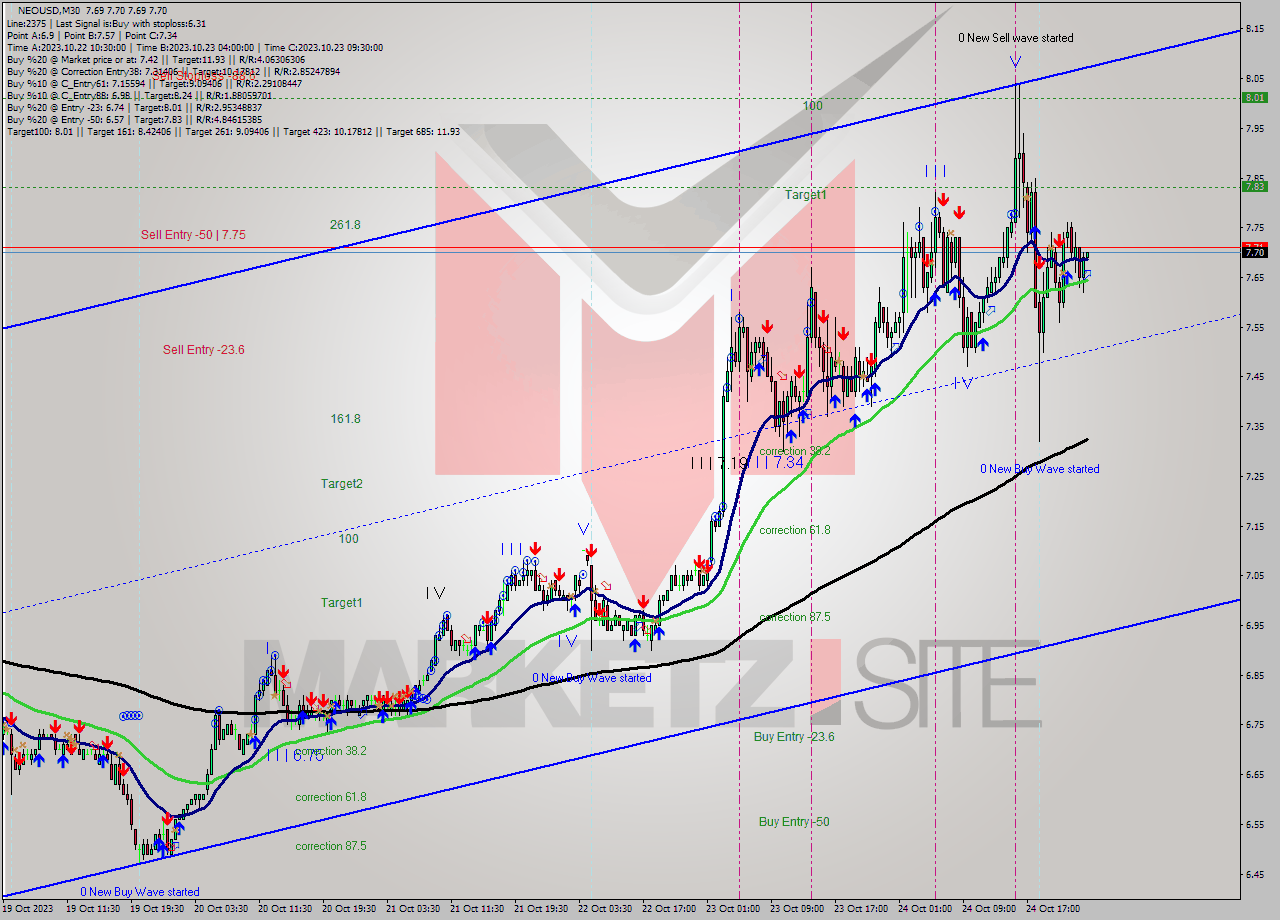Click the 8.05 price axis label
This screenshot has height=920, width=1280.
pyautogui.click(x=1255, y=78)
